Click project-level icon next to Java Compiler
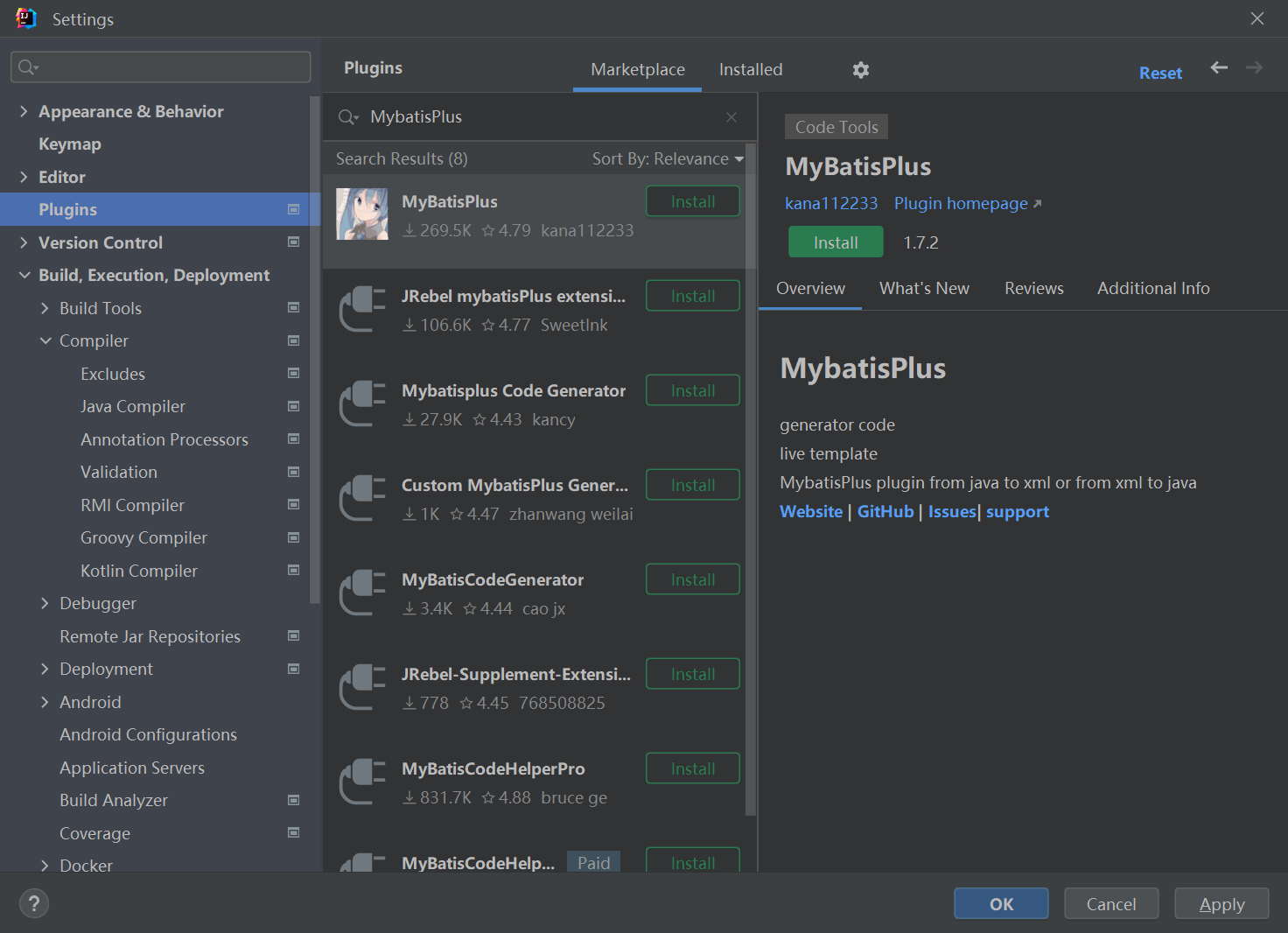 pyautogui.click(x=294, y=406)
